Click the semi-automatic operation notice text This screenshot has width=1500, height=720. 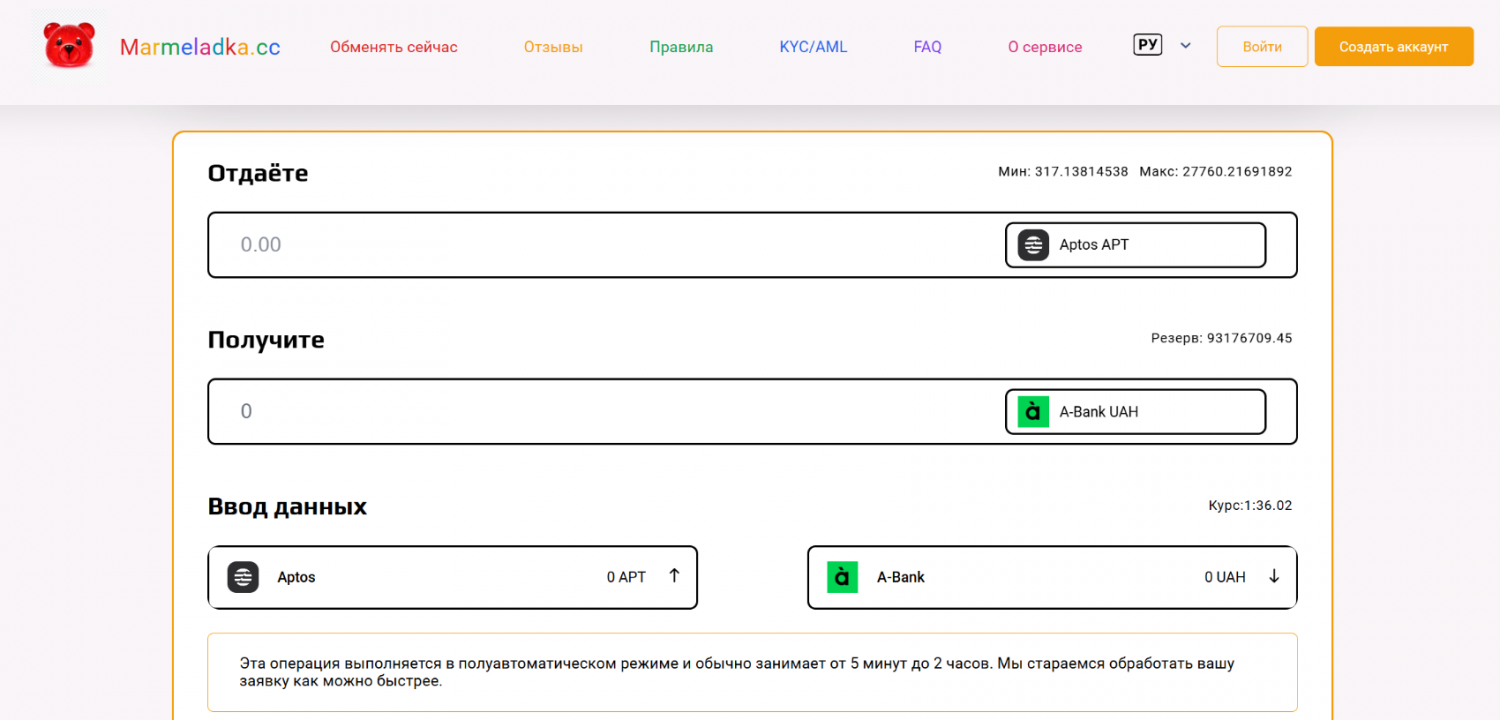pyautogui.click(x=737, y=672)
